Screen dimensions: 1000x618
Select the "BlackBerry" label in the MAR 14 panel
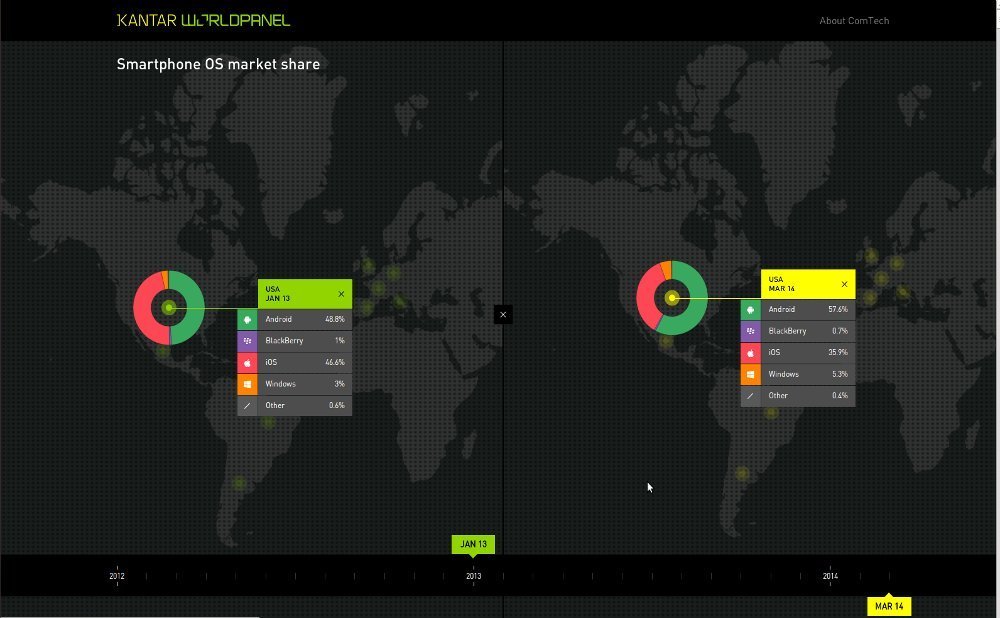788,331
